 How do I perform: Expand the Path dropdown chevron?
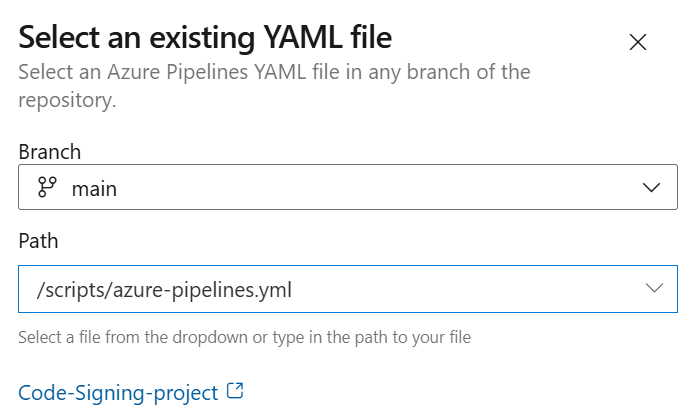pyautogui.click(x=654, y=289)
